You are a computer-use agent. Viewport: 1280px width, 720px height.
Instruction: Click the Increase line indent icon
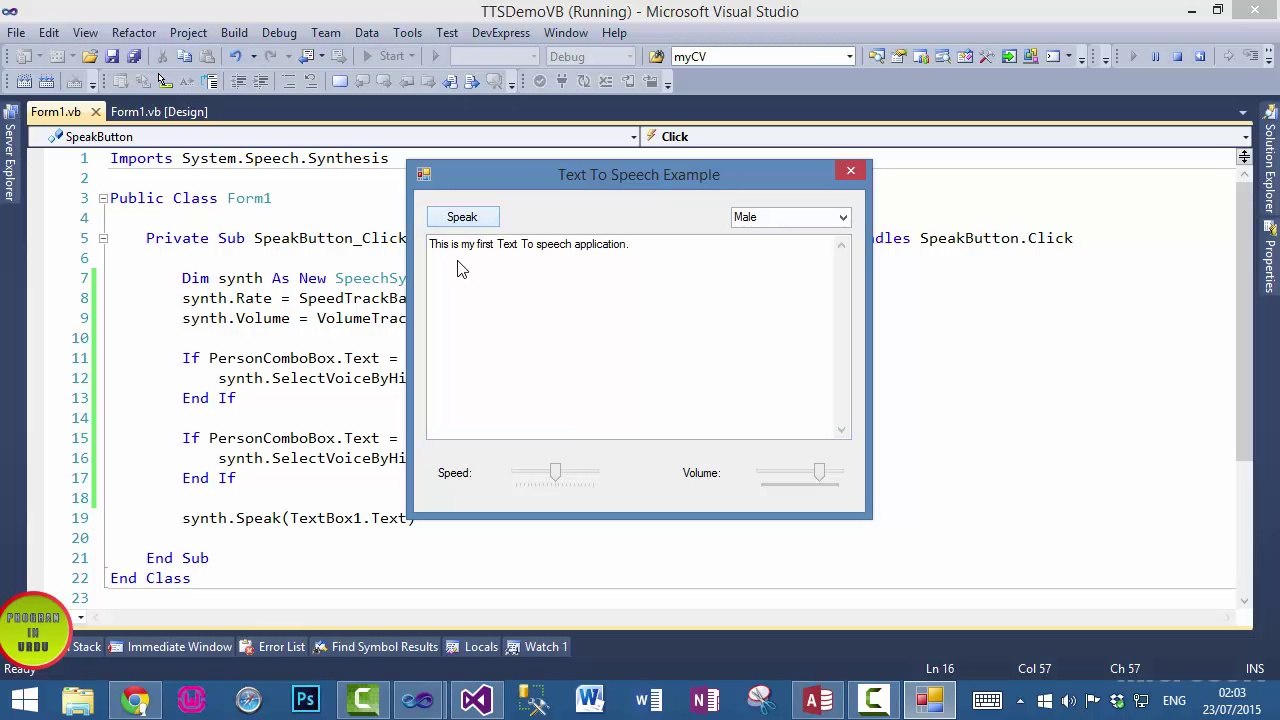click(261, 81)
